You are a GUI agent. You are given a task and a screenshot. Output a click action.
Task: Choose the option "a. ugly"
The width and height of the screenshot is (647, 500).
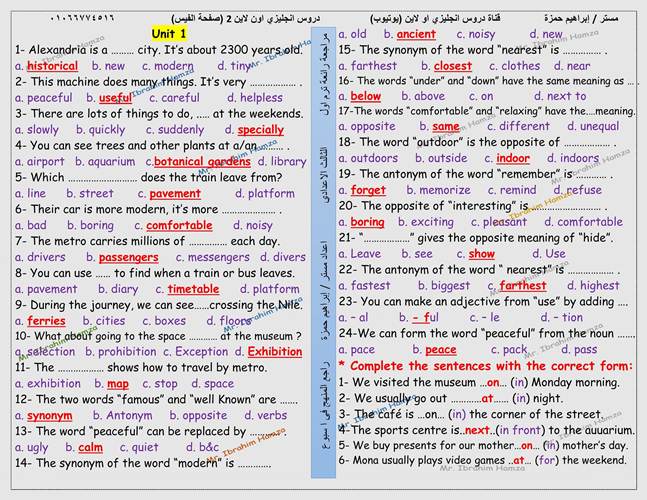[31, 448]
